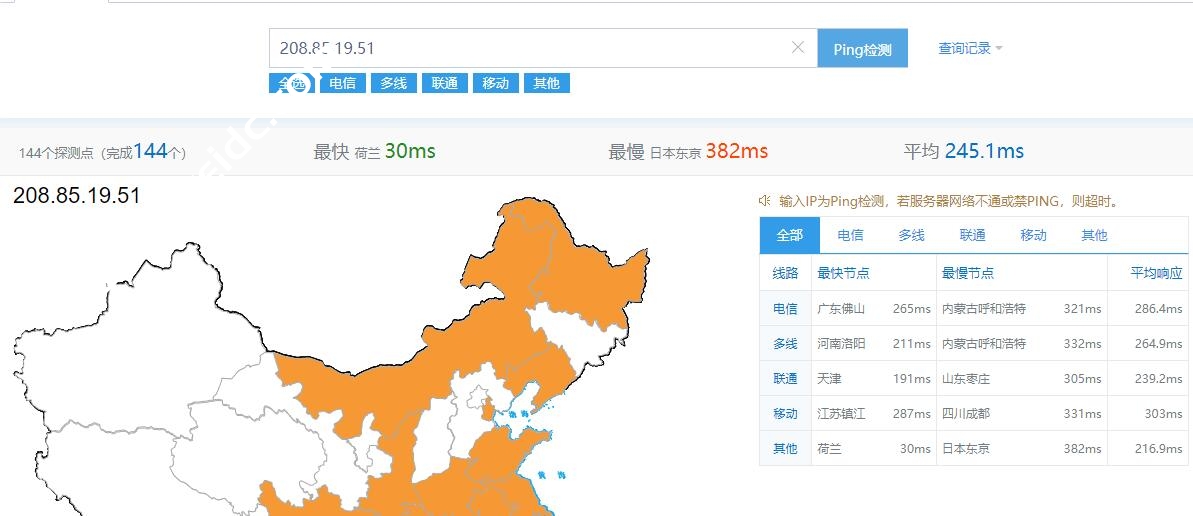The width and height of the screenshot is (1193, 516).
Task: Switch to the 全部 tab in the results table
Action: 790,235
